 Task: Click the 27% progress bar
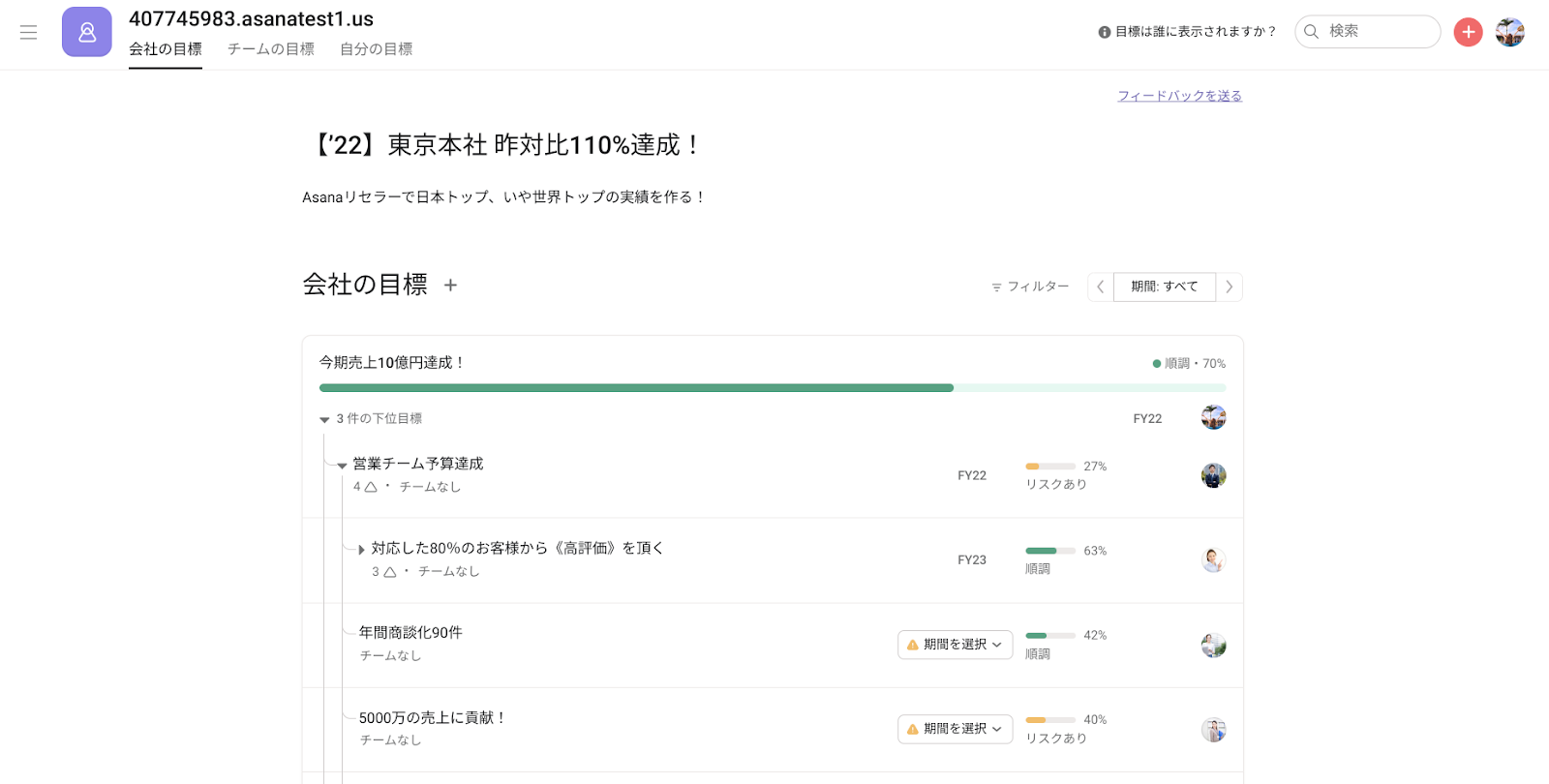coord(1050,467)
